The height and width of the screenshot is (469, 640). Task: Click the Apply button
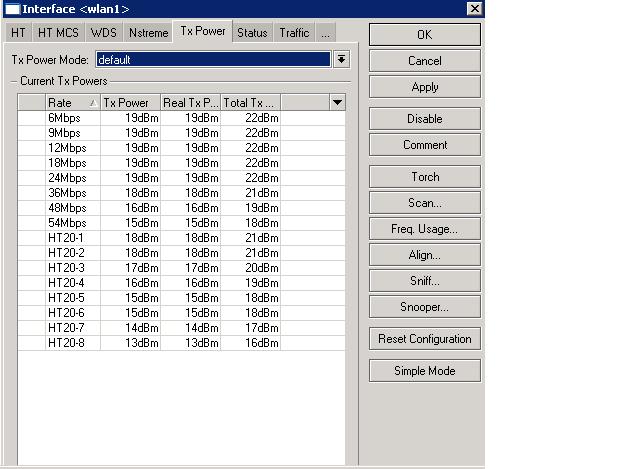(x=424, y=87)
